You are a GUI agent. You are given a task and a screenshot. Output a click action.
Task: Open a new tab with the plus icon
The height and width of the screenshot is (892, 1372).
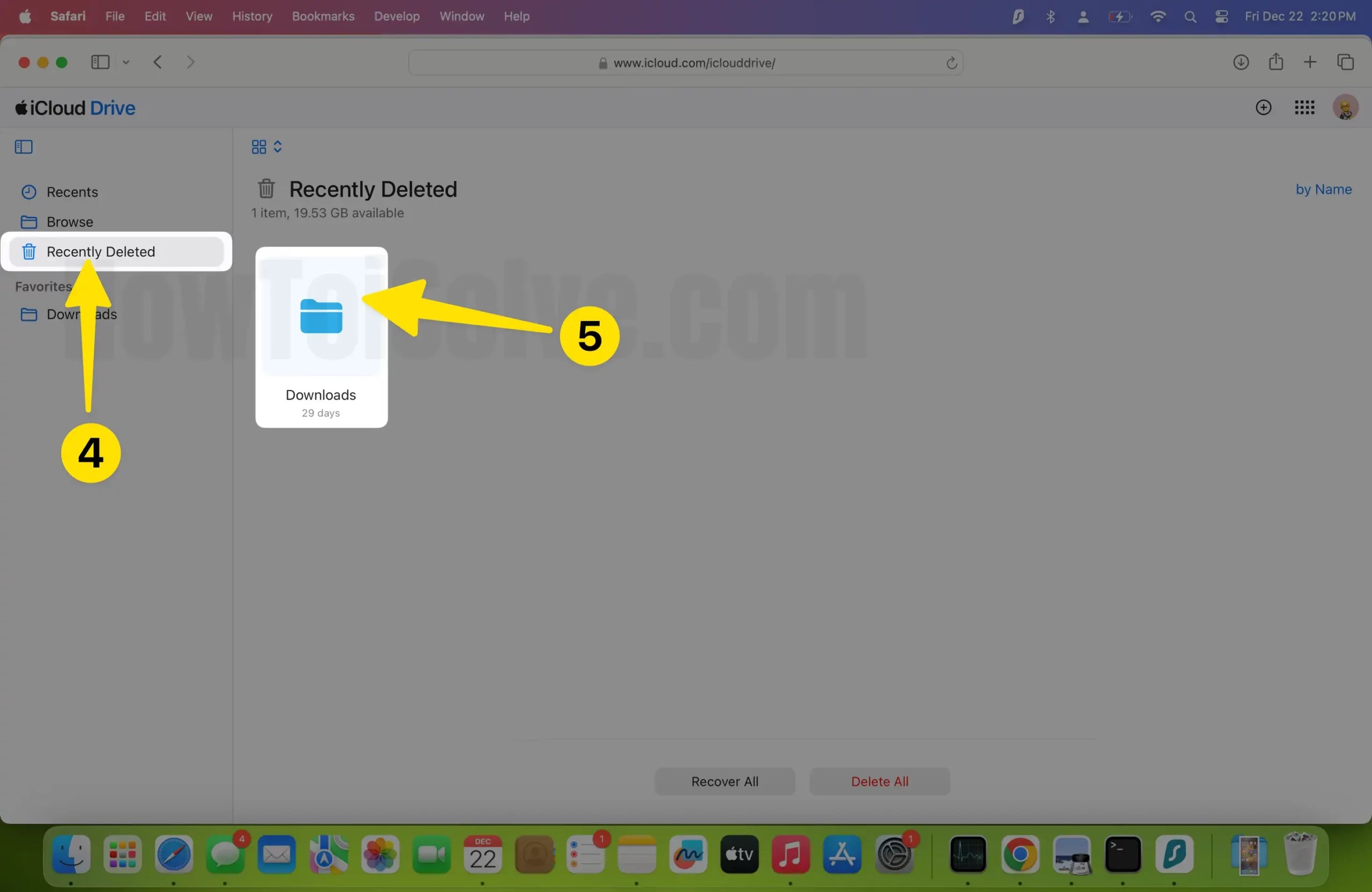coord(1310,62)
